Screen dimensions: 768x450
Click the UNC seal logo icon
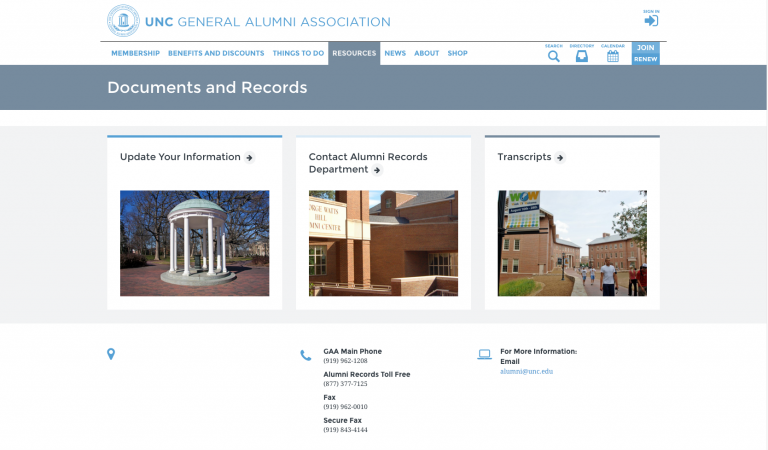pos(123,21)
